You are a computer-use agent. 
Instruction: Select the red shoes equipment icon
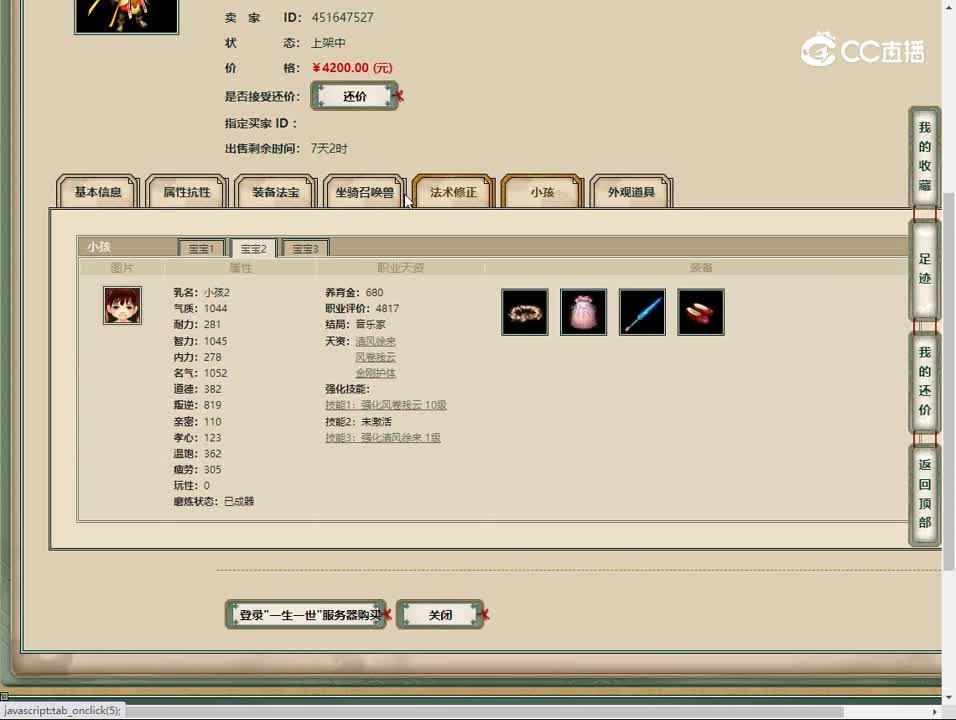(x=700, y=311)
